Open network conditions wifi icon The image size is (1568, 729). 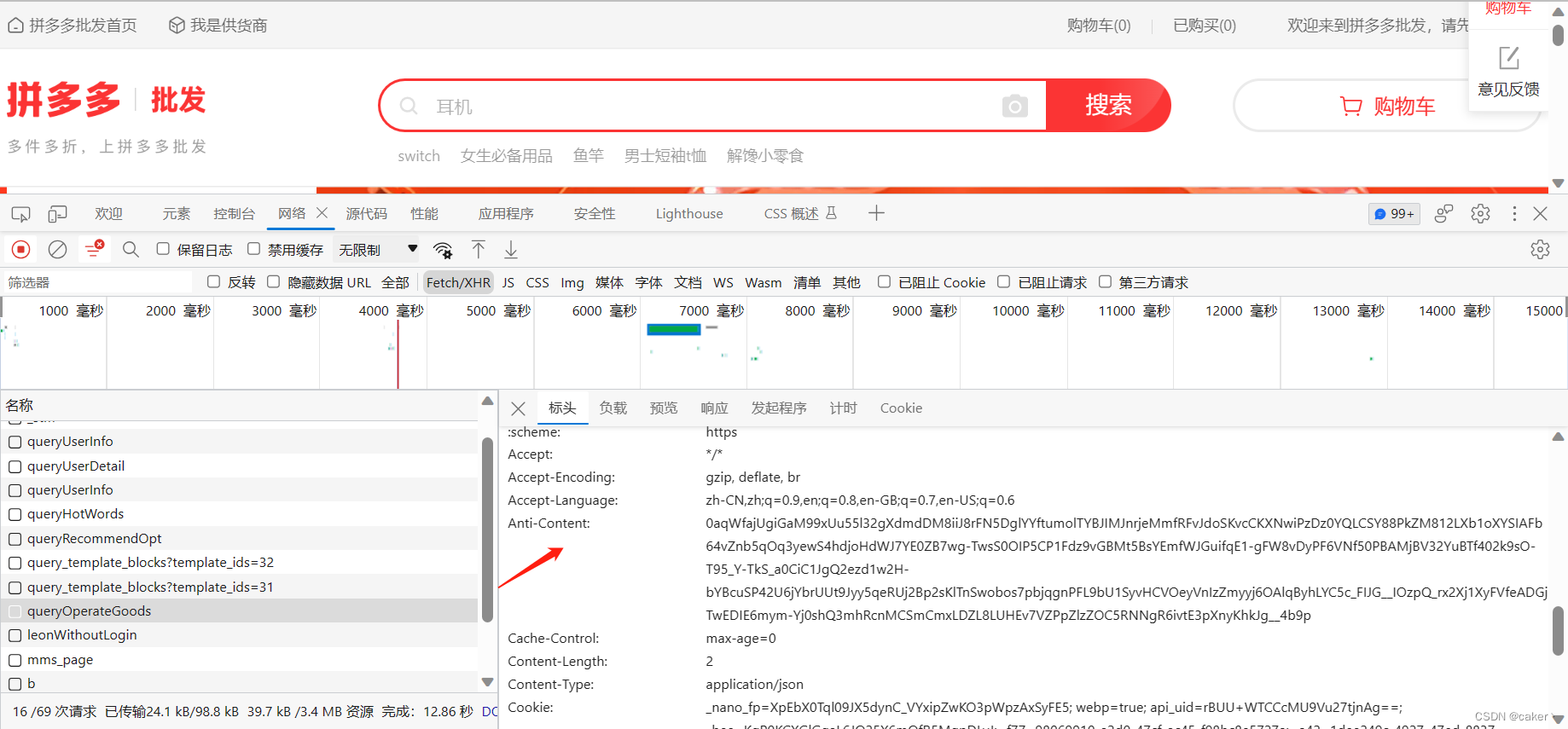tap(443, 250)
